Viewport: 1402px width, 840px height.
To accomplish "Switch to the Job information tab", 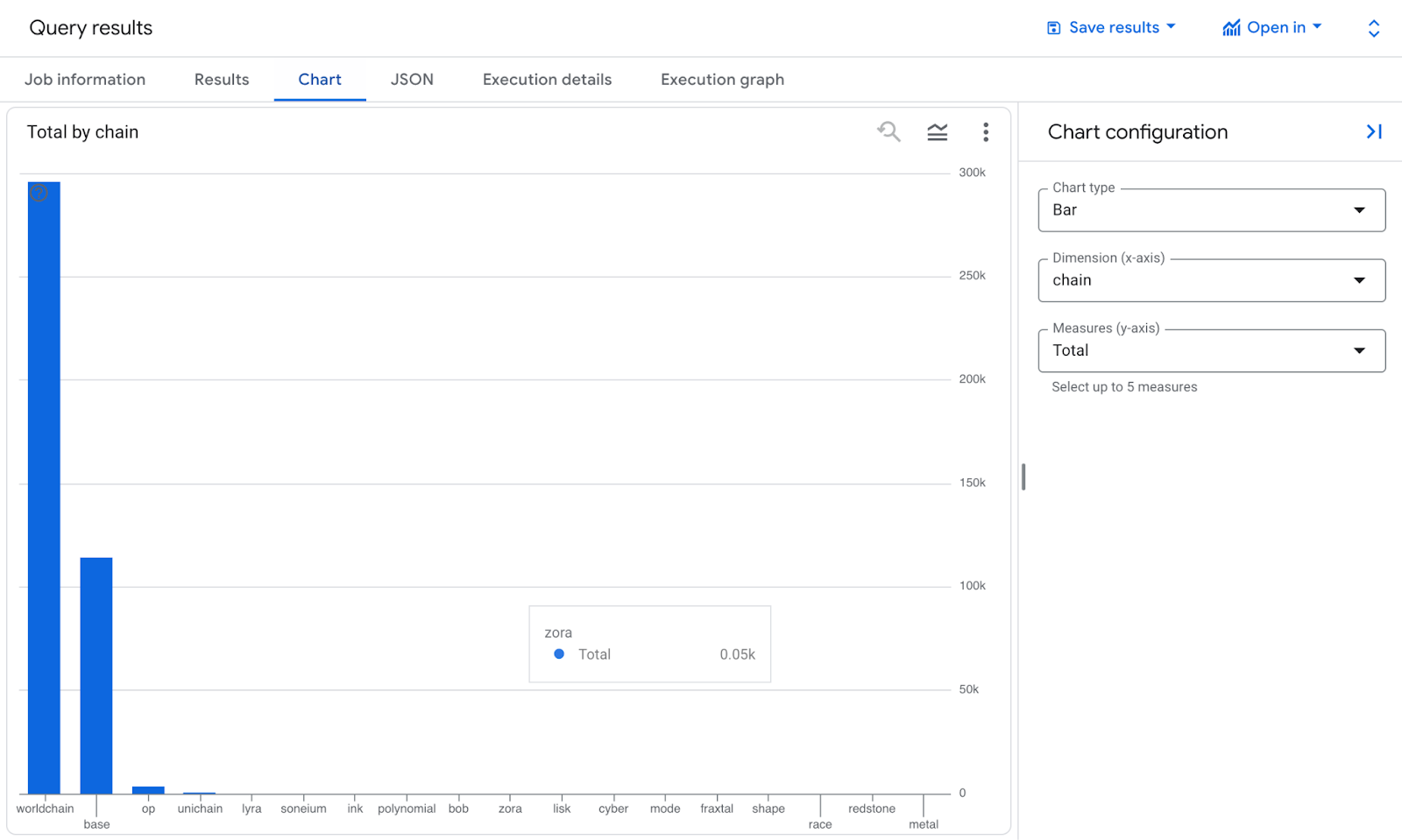I will 85,80.
